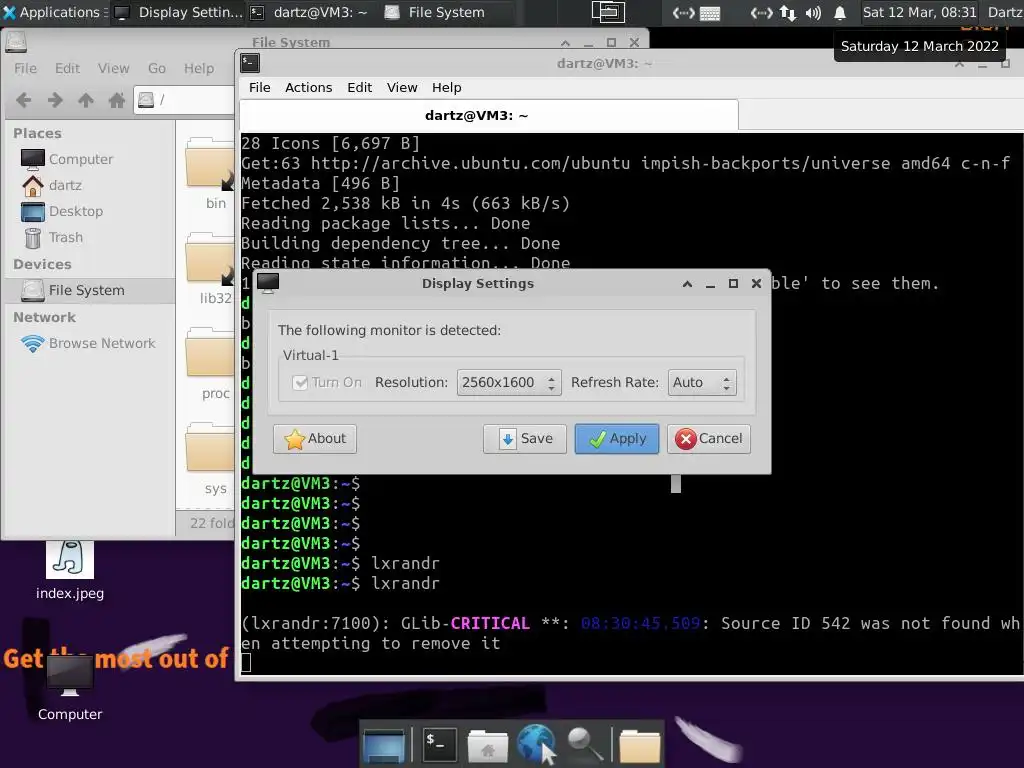This screenshot has width=1024, height=768.
Task: Switch to dartz@VM3 taskbar entry
Action: (310, 12)
